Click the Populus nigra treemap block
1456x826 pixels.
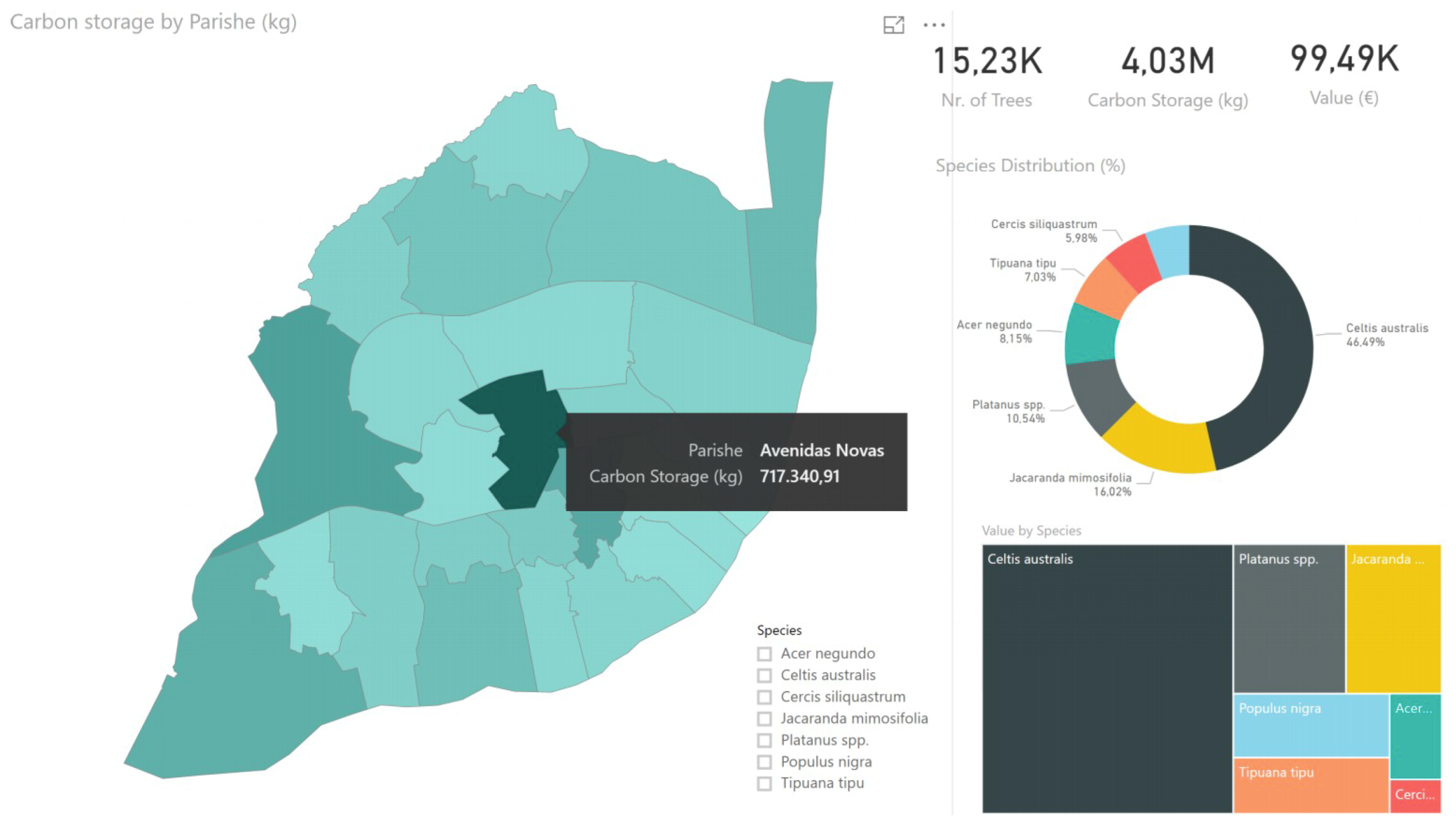point(1311,726)
